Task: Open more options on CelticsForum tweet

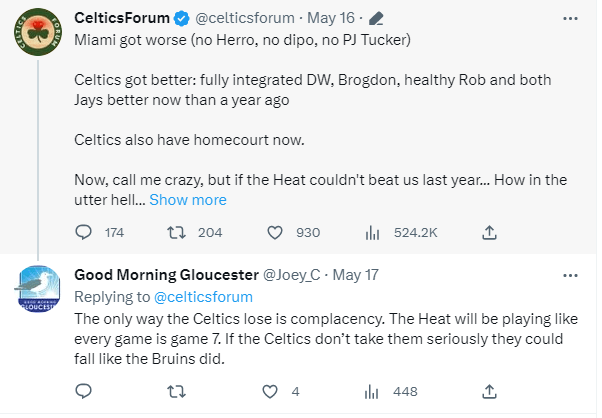Action: tap(570, 17)
